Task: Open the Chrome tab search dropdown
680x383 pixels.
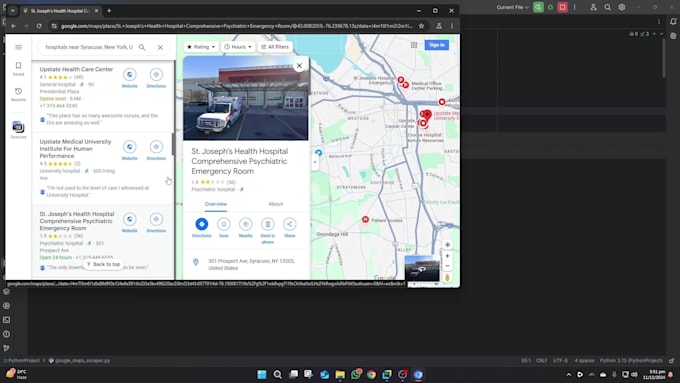Action: click(x=13, y=10)
